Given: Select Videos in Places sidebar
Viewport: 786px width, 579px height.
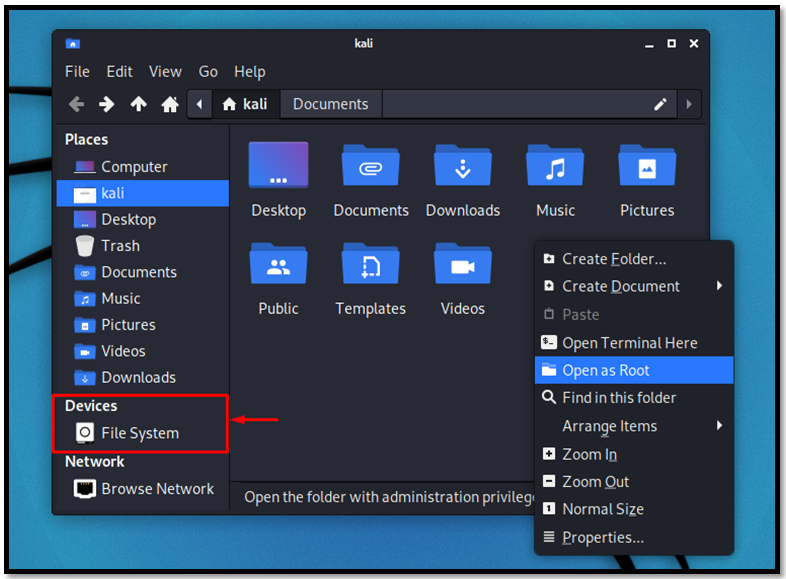Looking at the screenshot, I should point(143,351).
